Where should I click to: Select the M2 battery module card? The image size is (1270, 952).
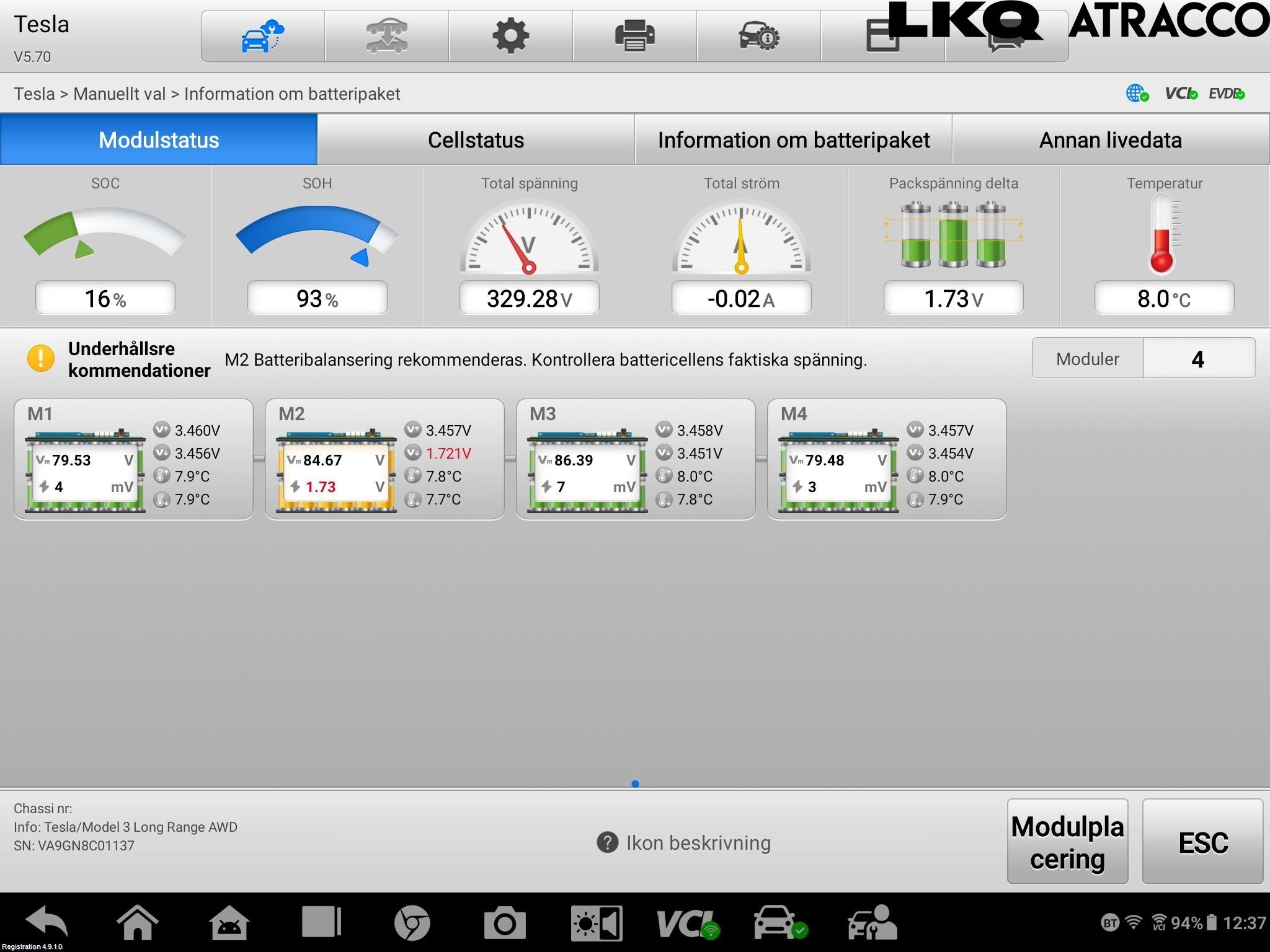click(384, 459)
